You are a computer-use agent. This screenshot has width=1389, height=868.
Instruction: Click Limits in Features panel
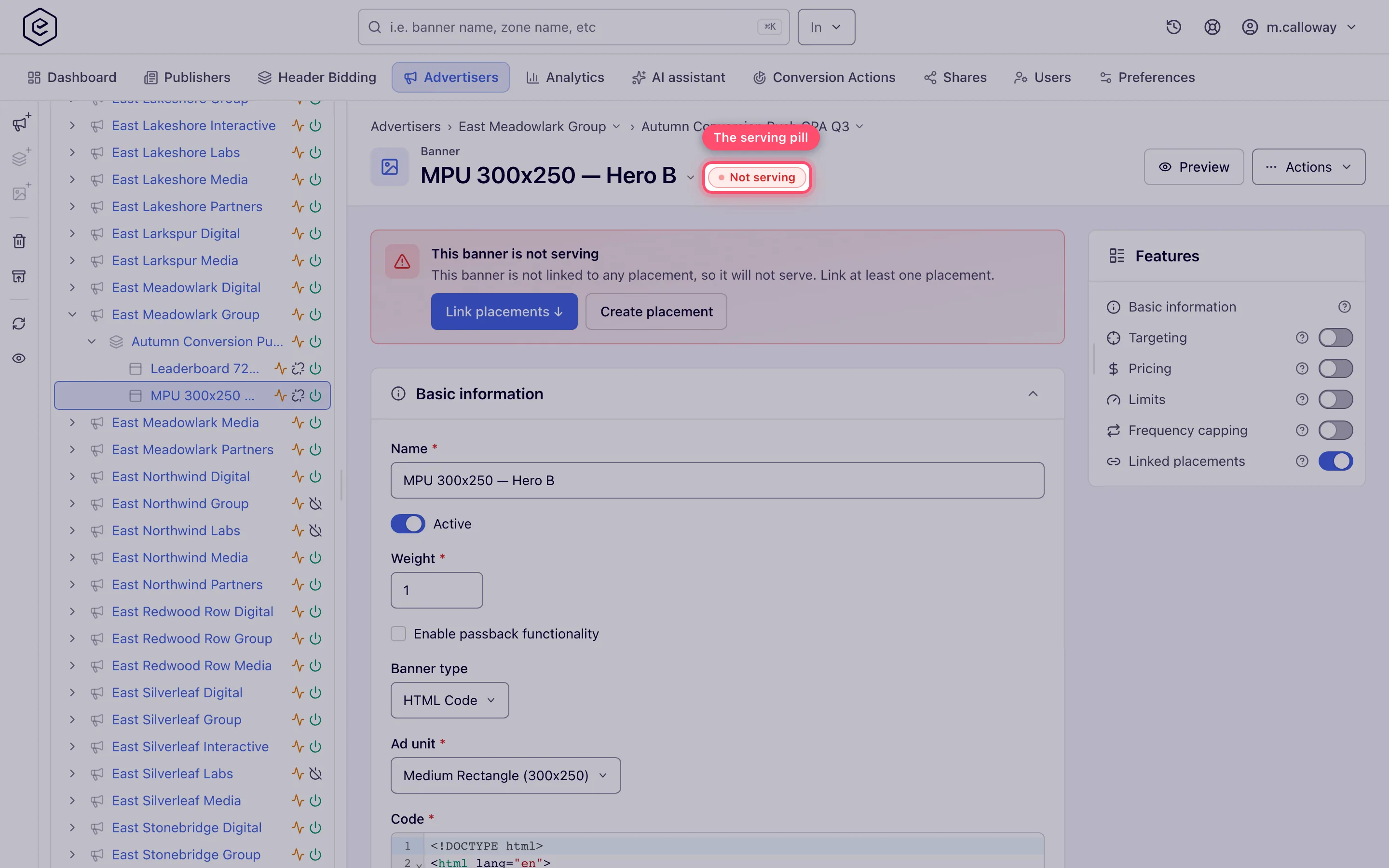pos(1146,400)
